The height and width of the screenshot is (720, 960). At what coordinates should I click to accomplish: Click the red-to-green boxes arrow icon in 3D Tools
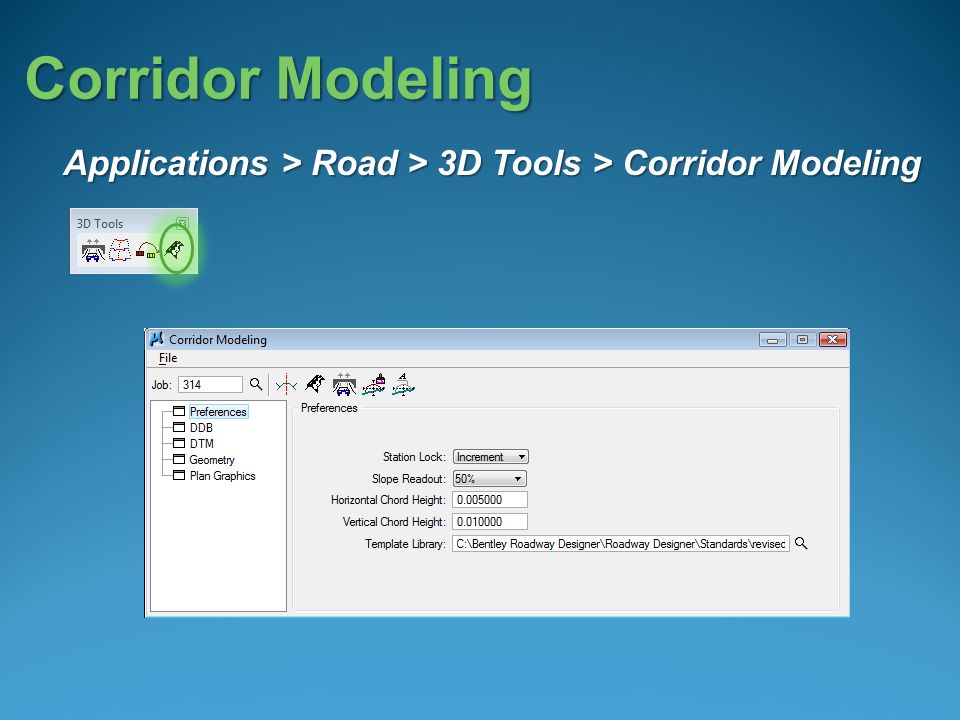[146, 250]
